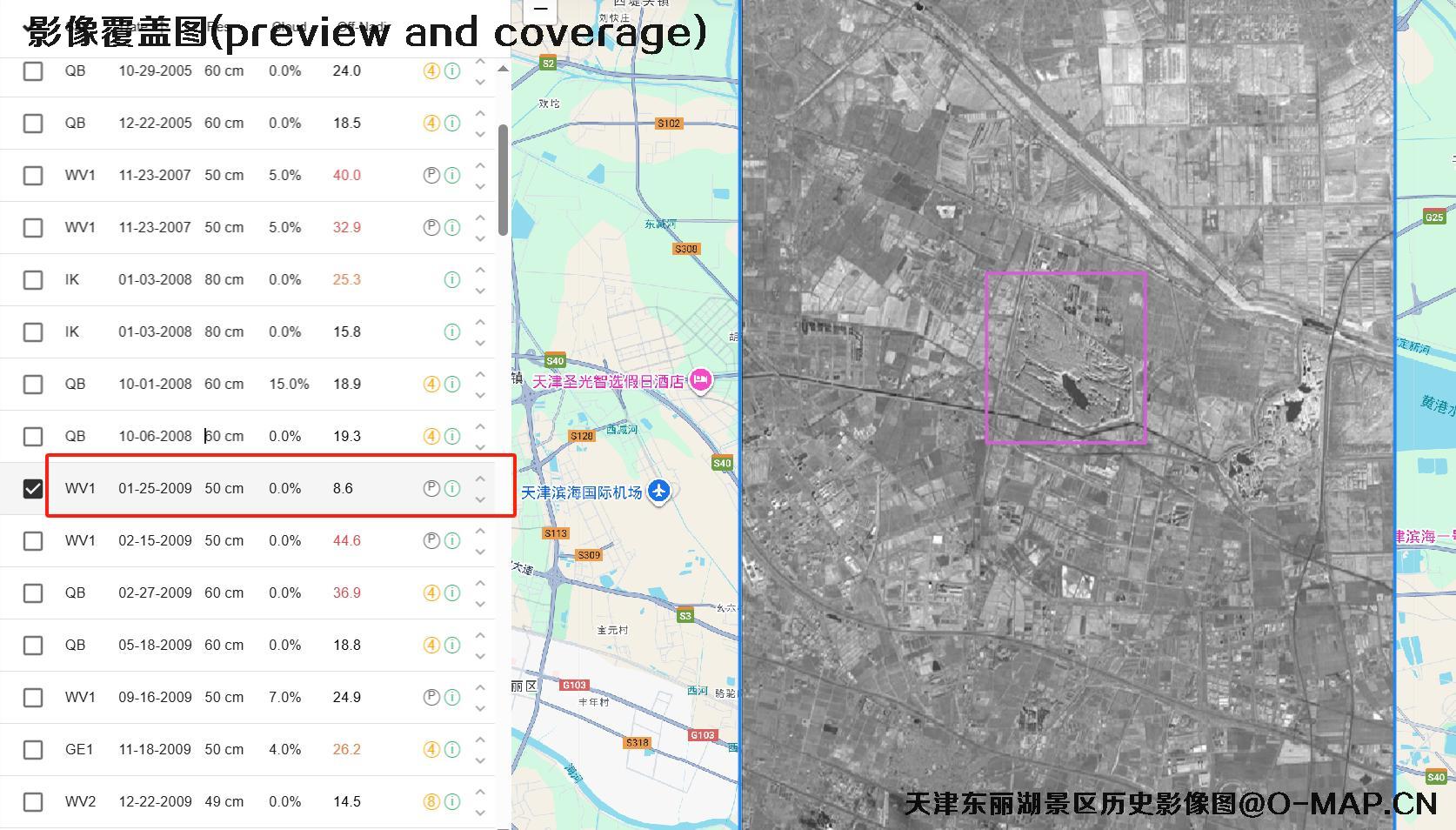Click the QB 02-27-2009 date text
1456x830 pixels.
pyautogui.click(x=155, y=592)
